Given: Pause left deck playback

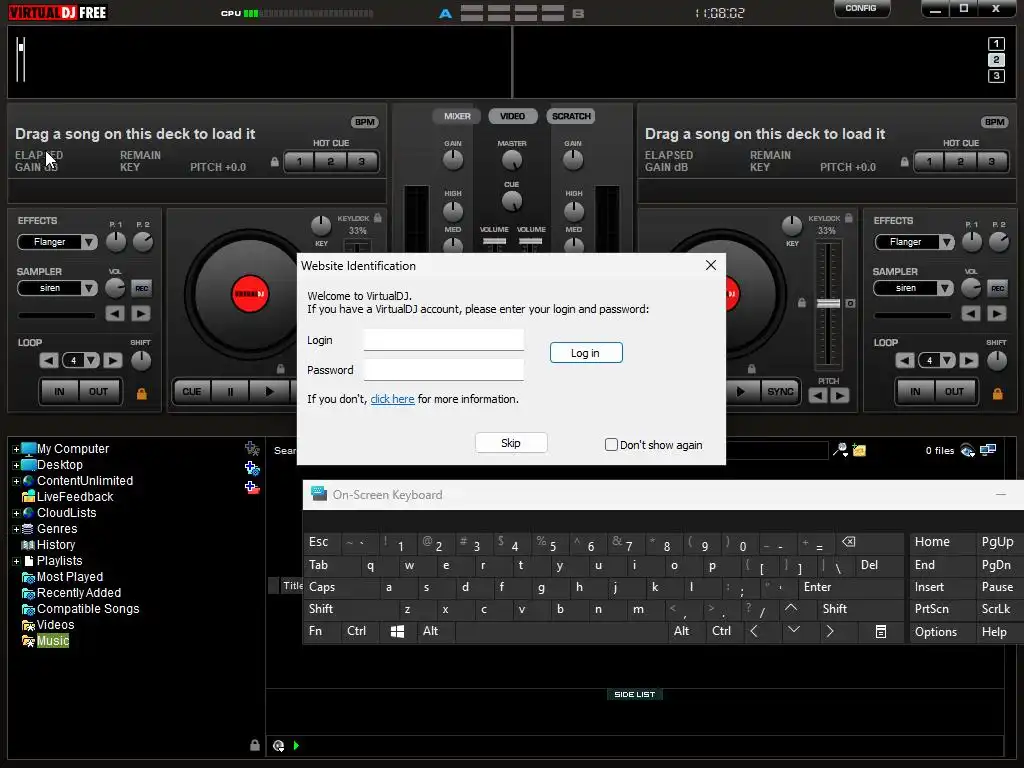Looking at the screenshot, I should (x=230, y=392).
